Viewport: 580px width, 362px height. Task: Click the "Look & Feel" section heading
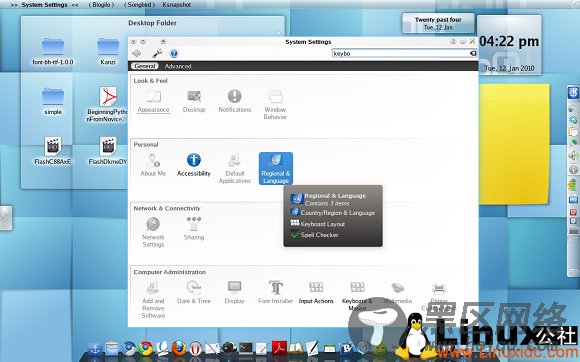151,81
